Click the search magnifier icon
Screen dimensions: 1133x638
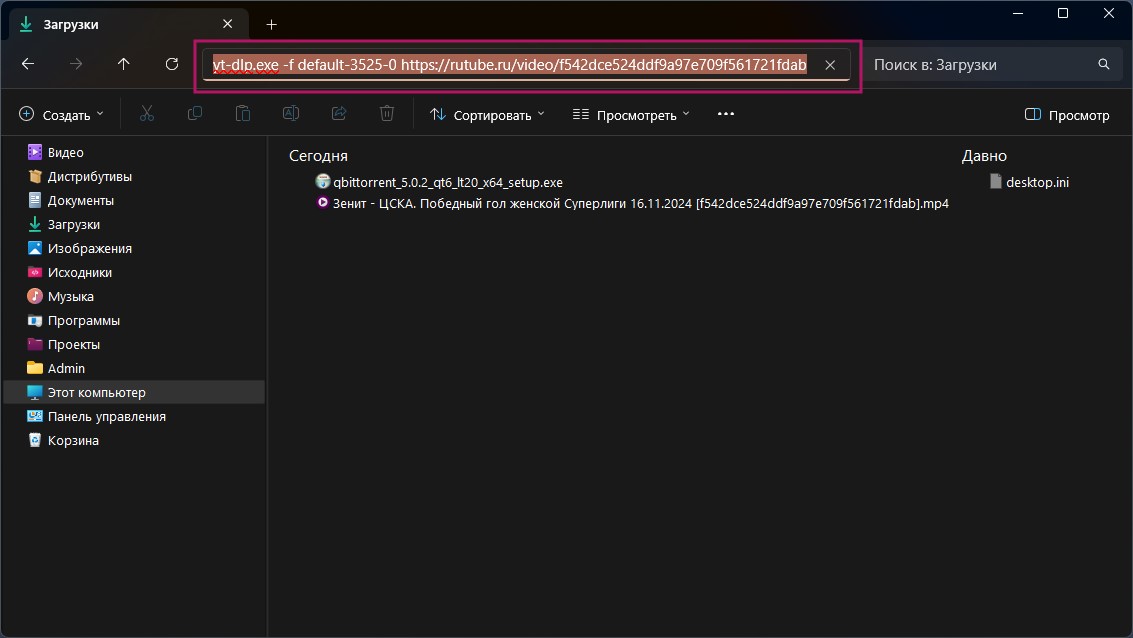point(1104,64)
